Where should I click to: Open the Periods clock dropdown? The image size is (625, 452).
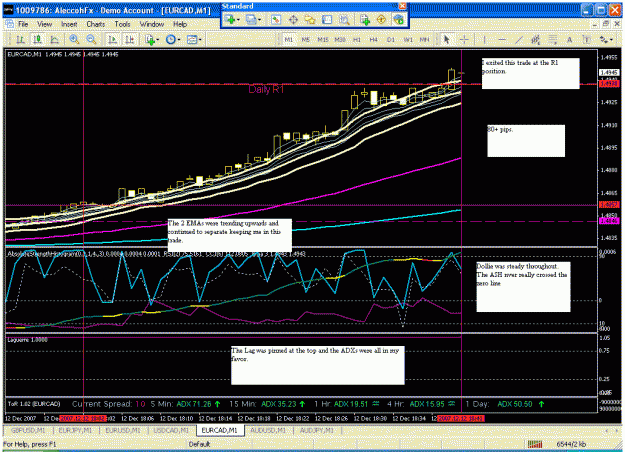[x=173, y=39]
